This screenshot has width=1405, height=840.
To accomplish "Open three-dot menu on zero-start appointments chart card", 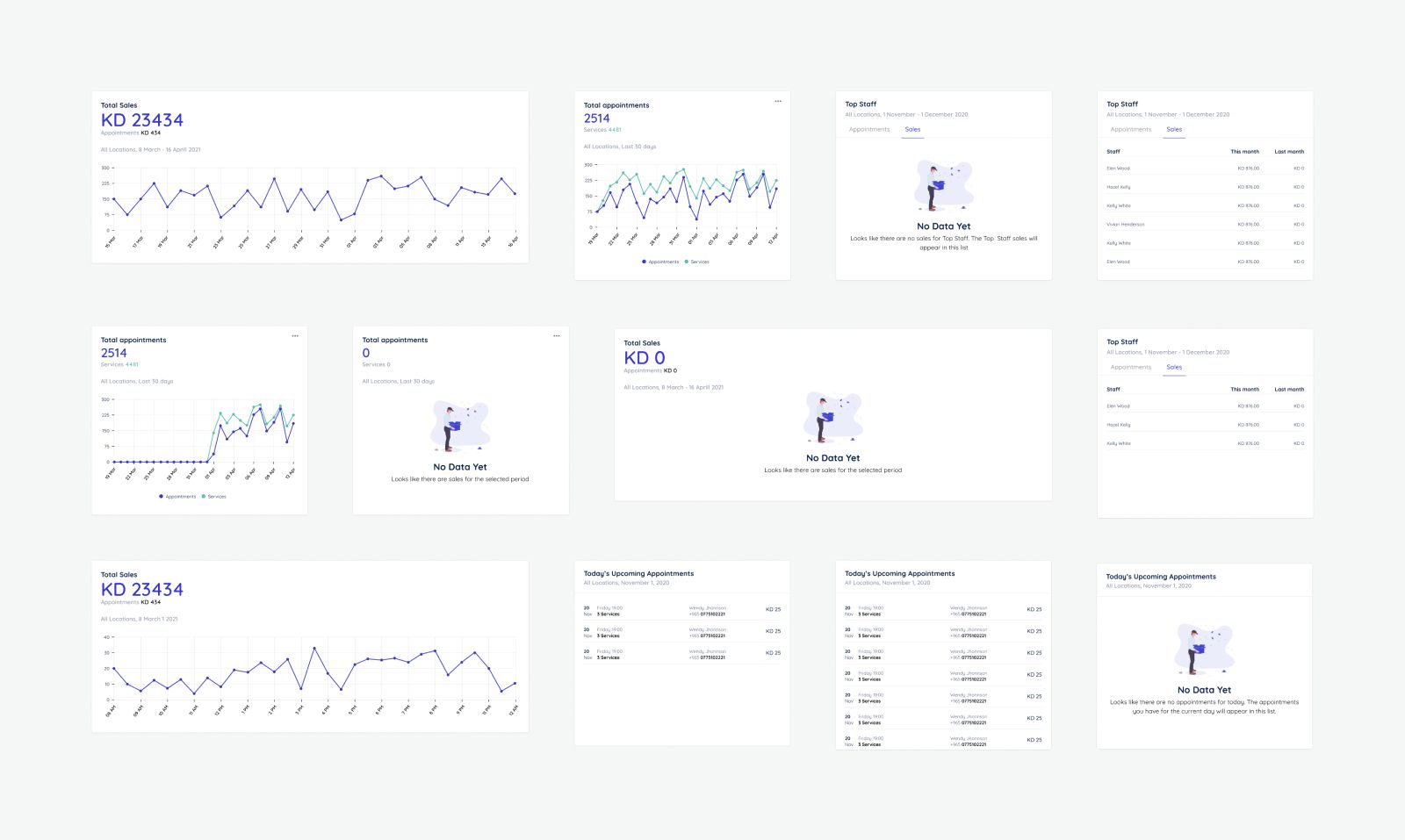I will (x=295, y=335).
